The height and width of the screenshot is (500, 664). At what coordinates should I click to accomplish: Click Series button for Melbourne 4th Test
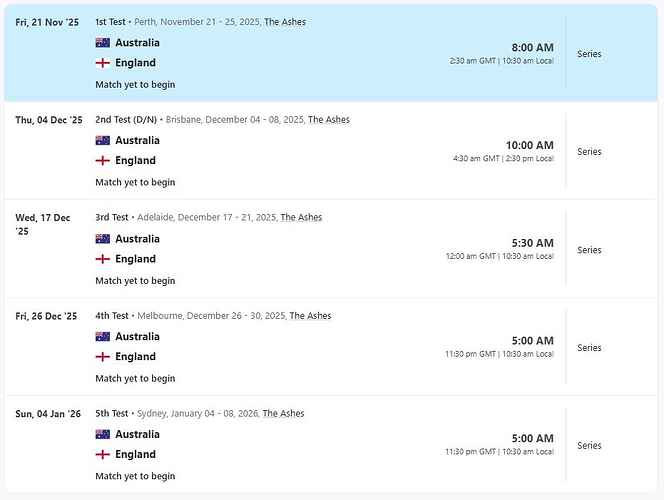[589, 348]
